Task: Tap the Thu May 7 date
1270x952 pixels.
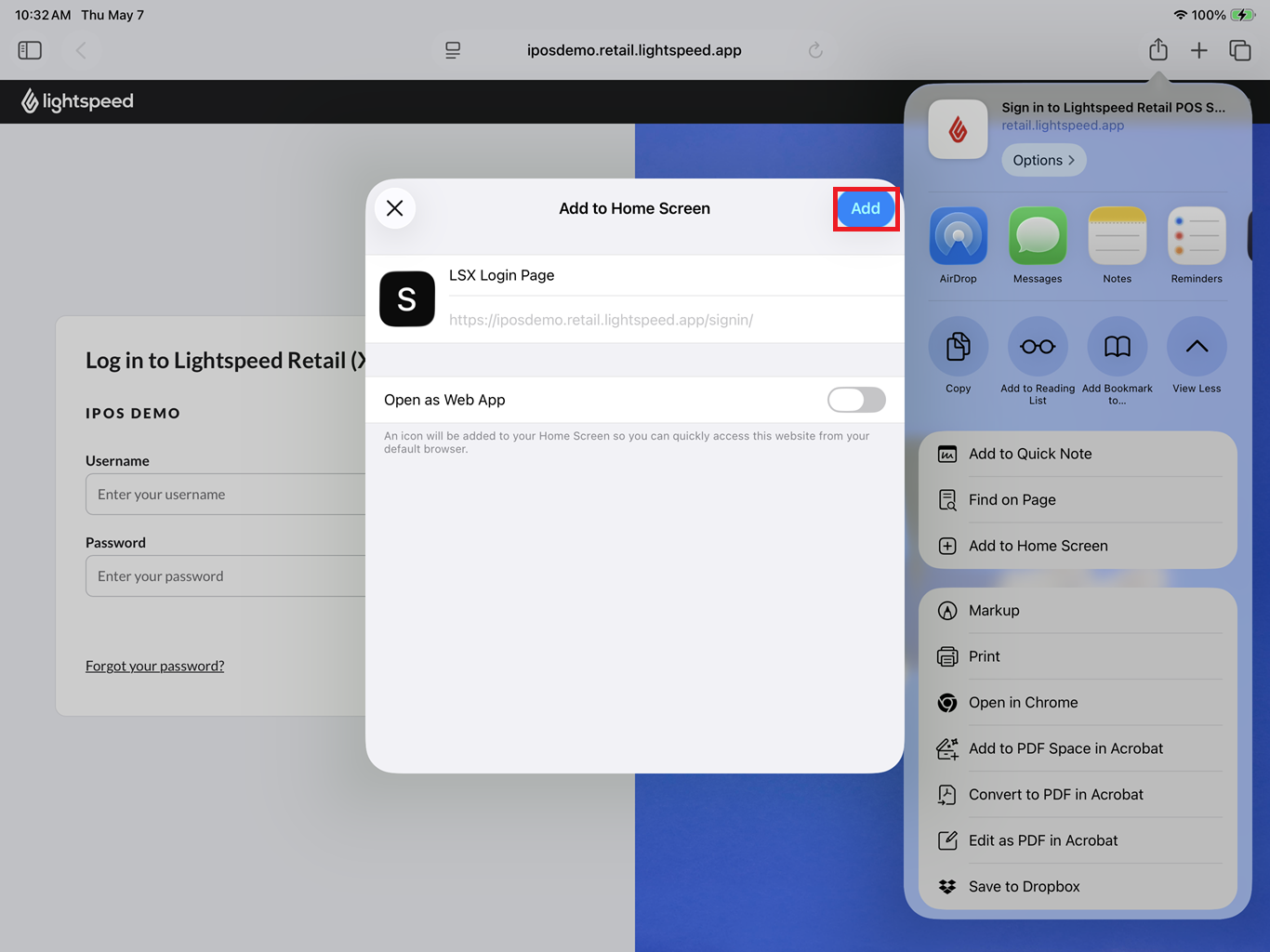Action: pyautogui.click(x=112, y=15)
